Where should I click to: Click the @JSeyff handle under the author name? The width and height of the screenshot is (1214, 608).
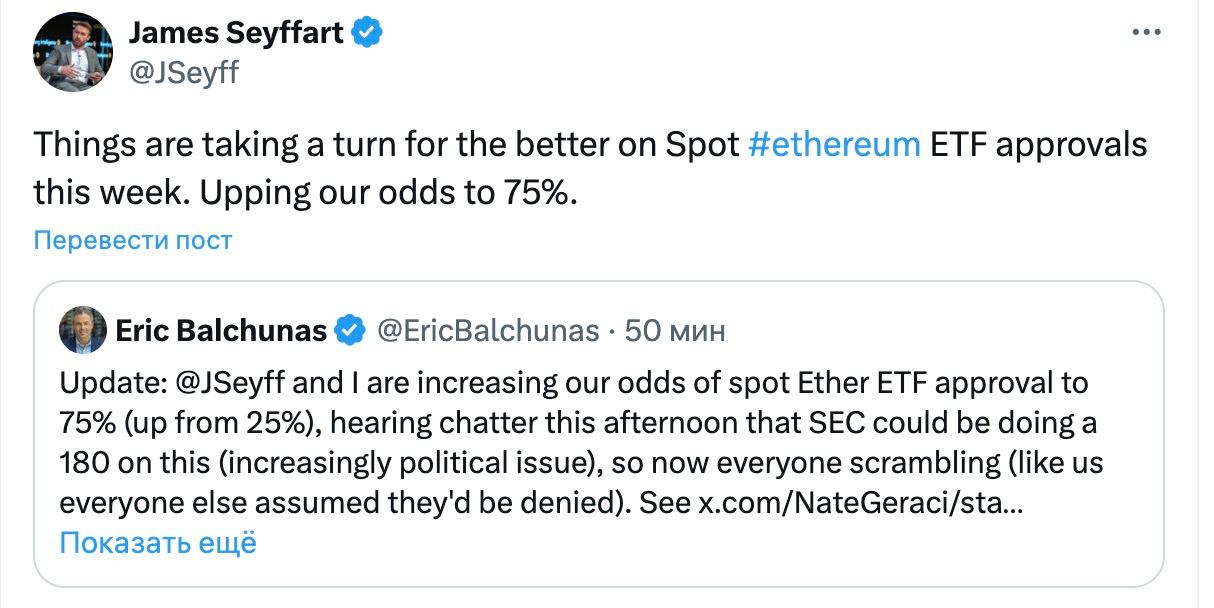point(184,71)
